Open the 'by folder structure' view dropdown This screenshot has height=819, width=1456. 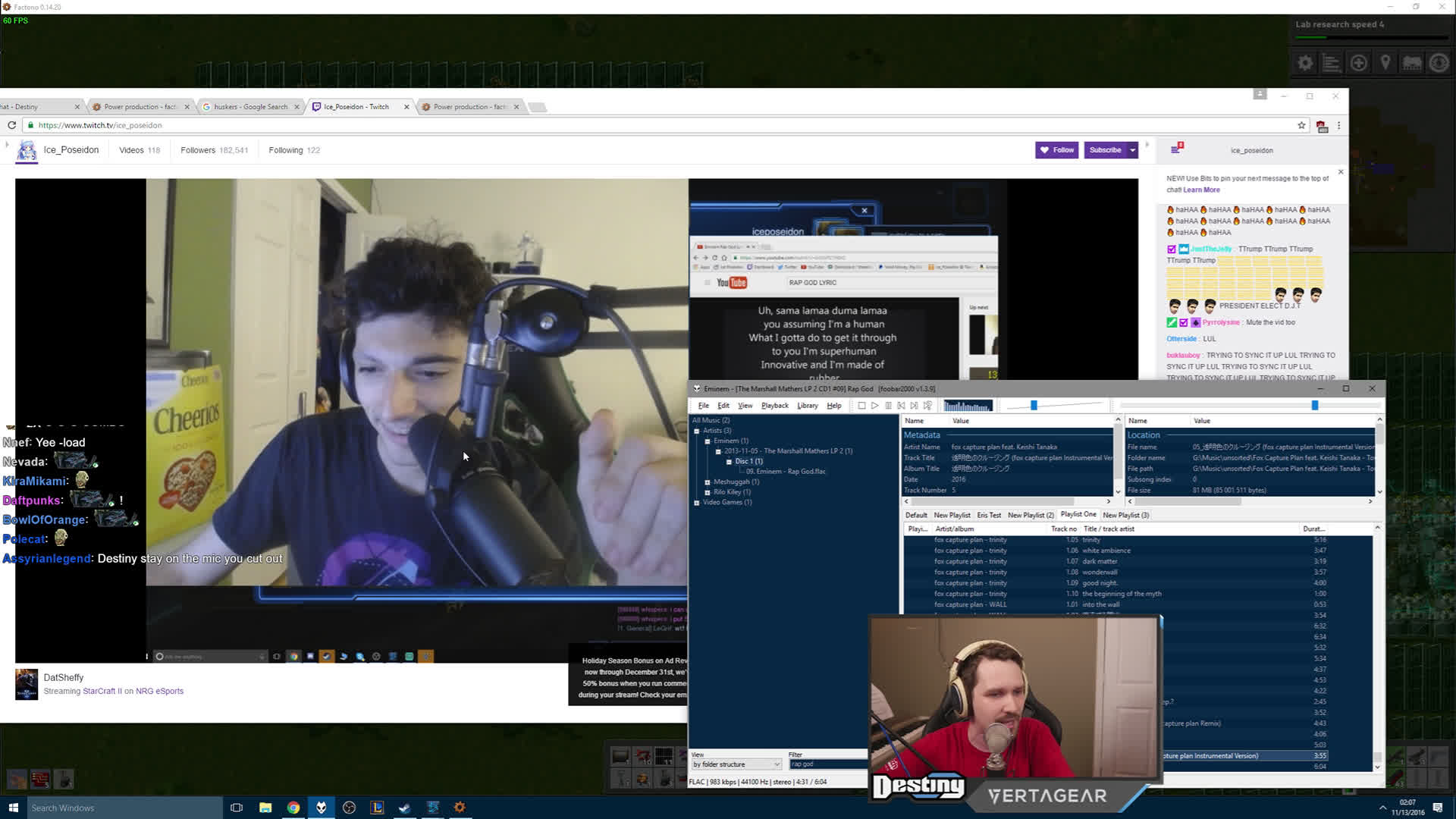point(736,764)
